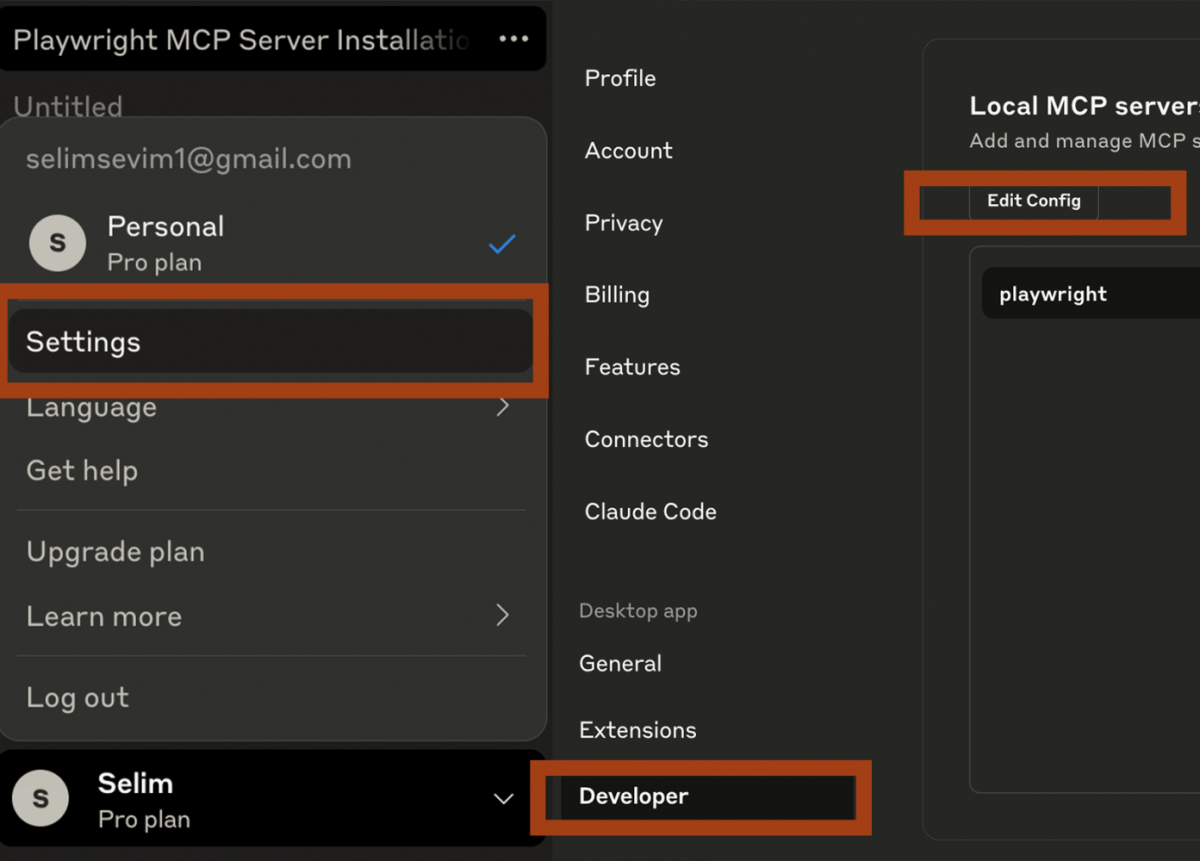Open the Claude Code settings section
Screen dimensions: 1200x861
(x=650, y=511)
